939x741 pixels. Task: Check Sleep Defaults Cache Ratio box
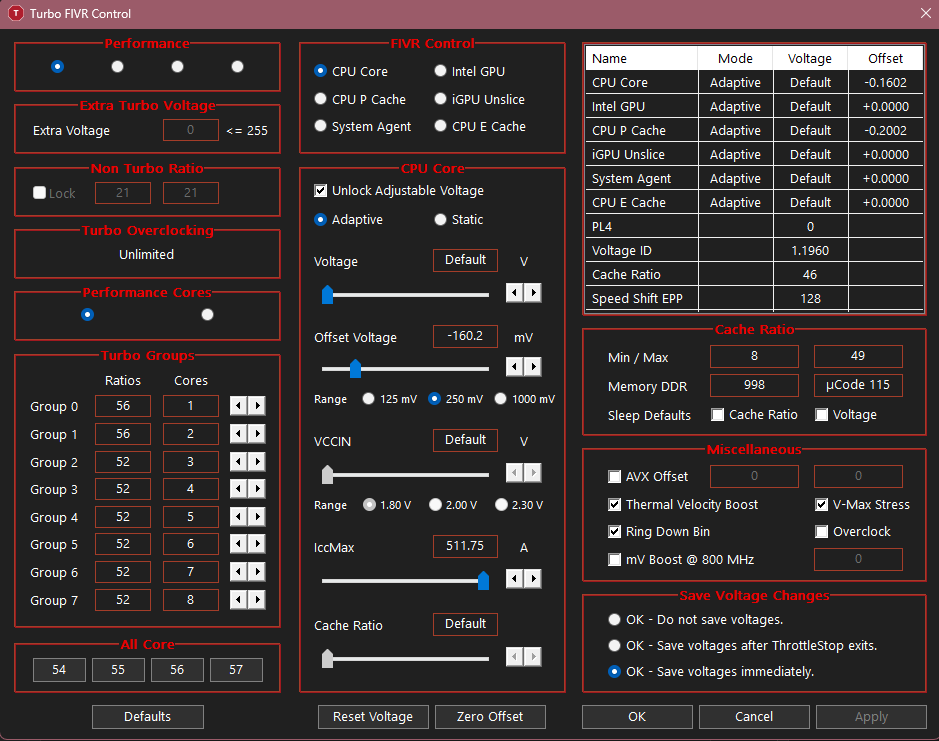(717, 415)
